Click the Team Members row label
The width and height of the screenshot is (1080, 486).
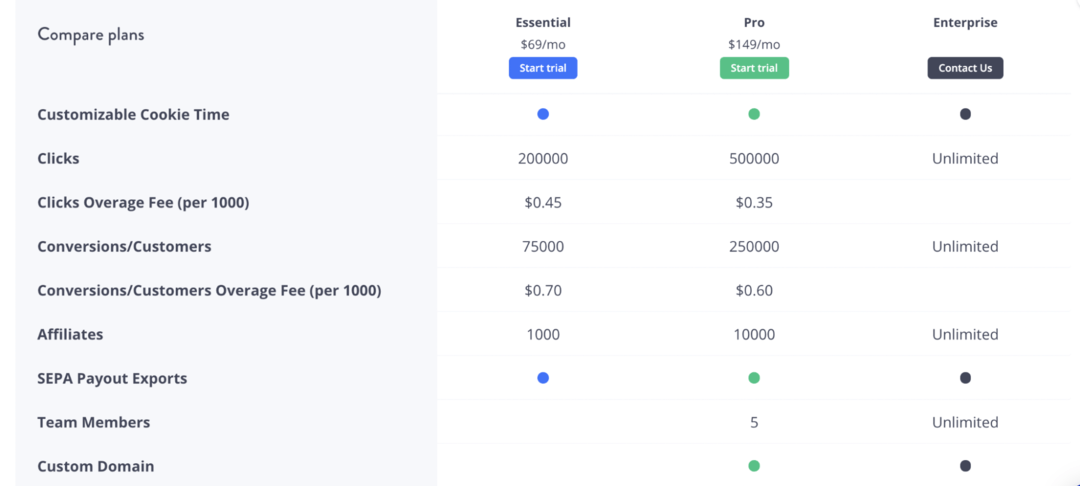click(x=94, y=422)
